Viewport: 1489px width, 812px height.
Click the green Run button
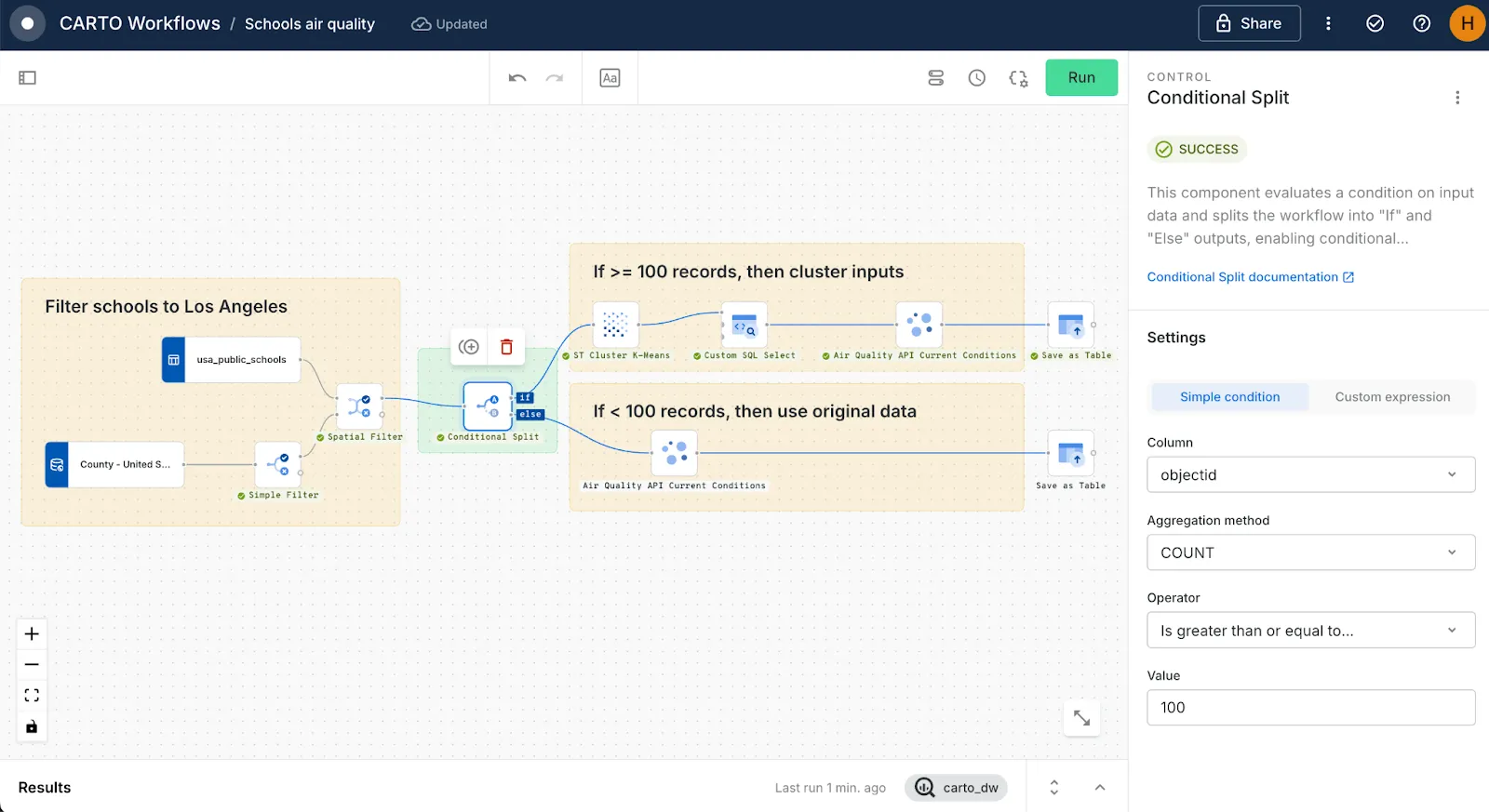coord(1080,78)
